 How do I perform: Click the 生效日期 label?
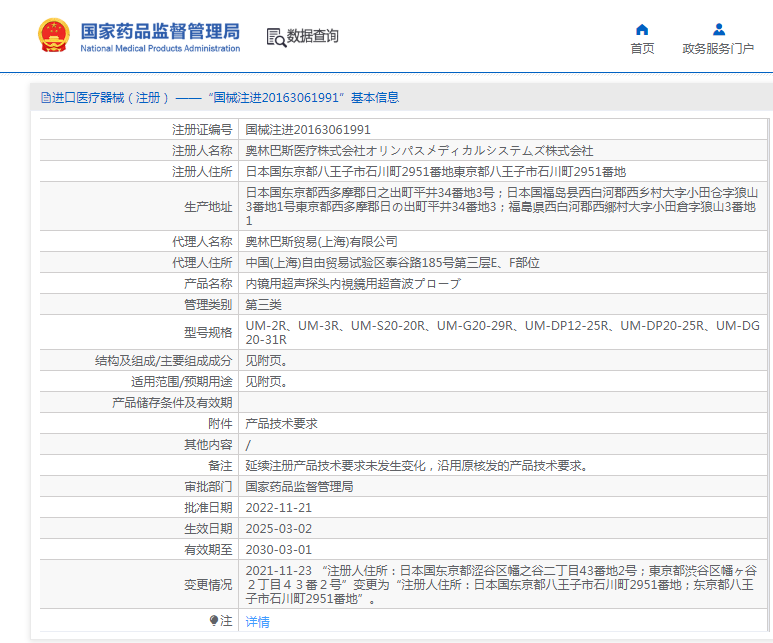208,529
